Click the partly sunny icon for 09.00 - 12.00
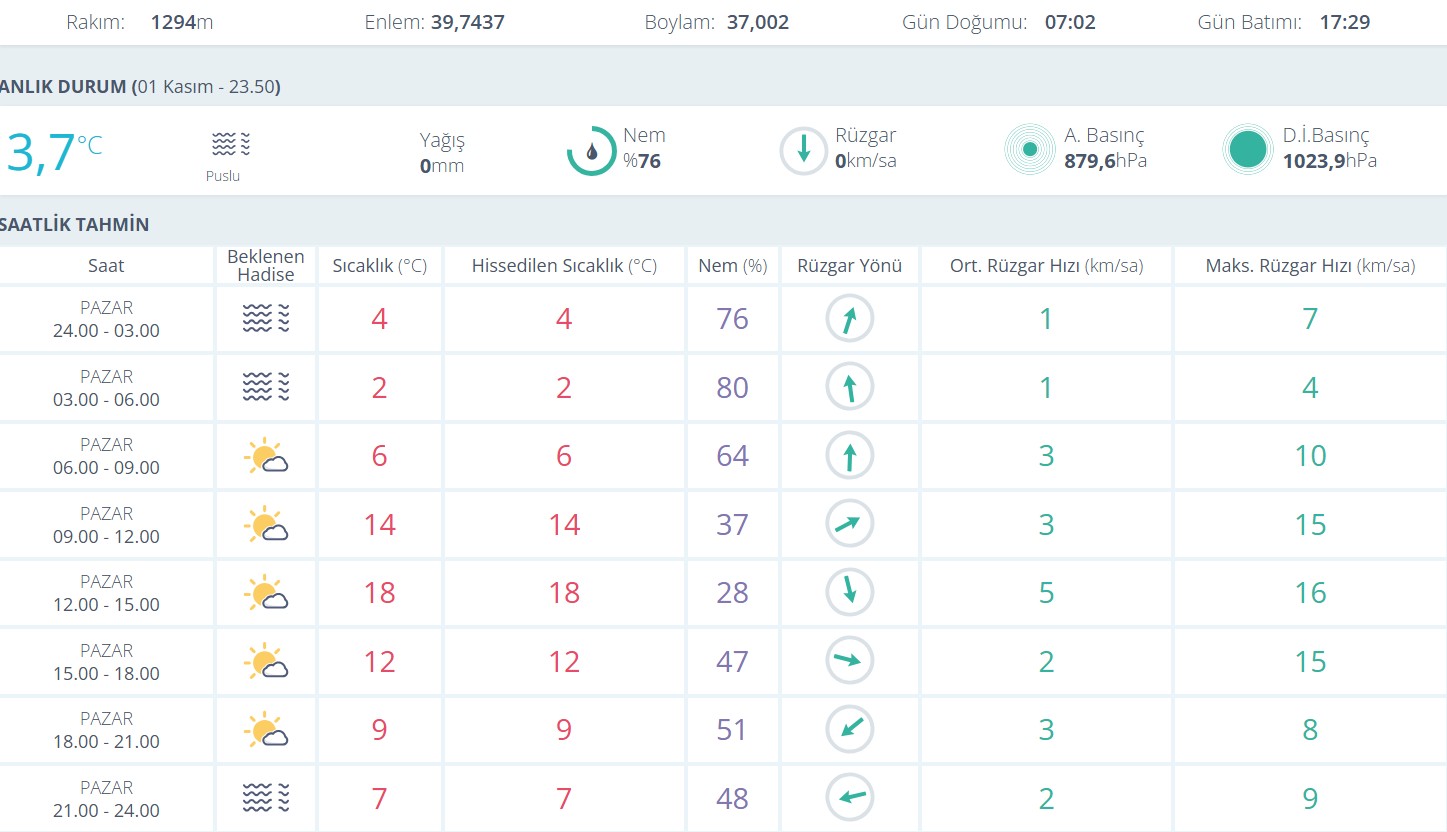Image resolution: width=1447 pixels, height=832 pixels. coord(266,525)
